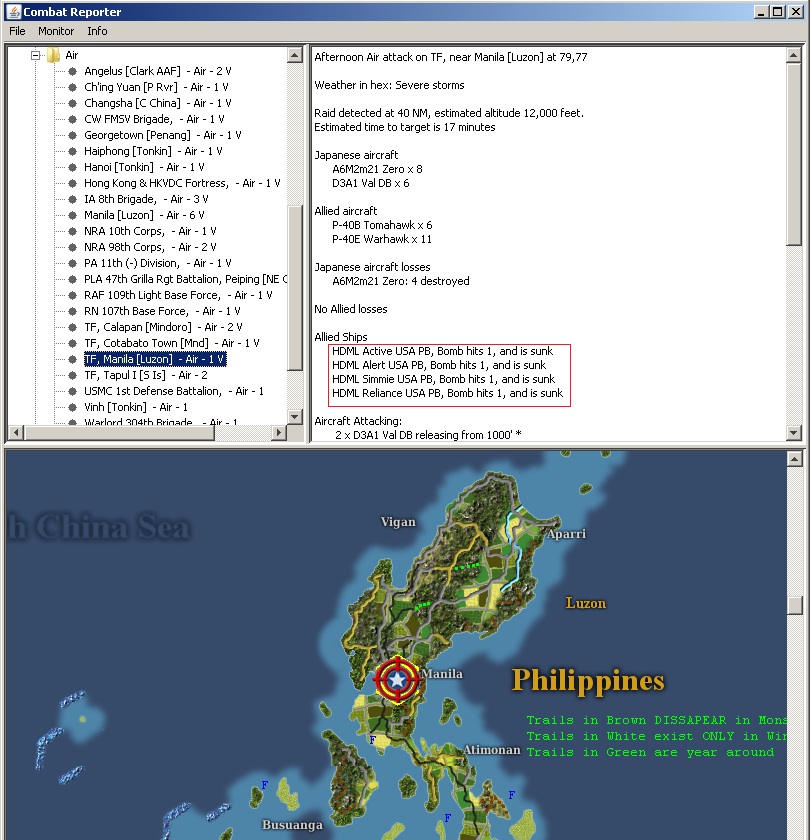Click tree panel vertical scrollbar thumb

[295, 288]
